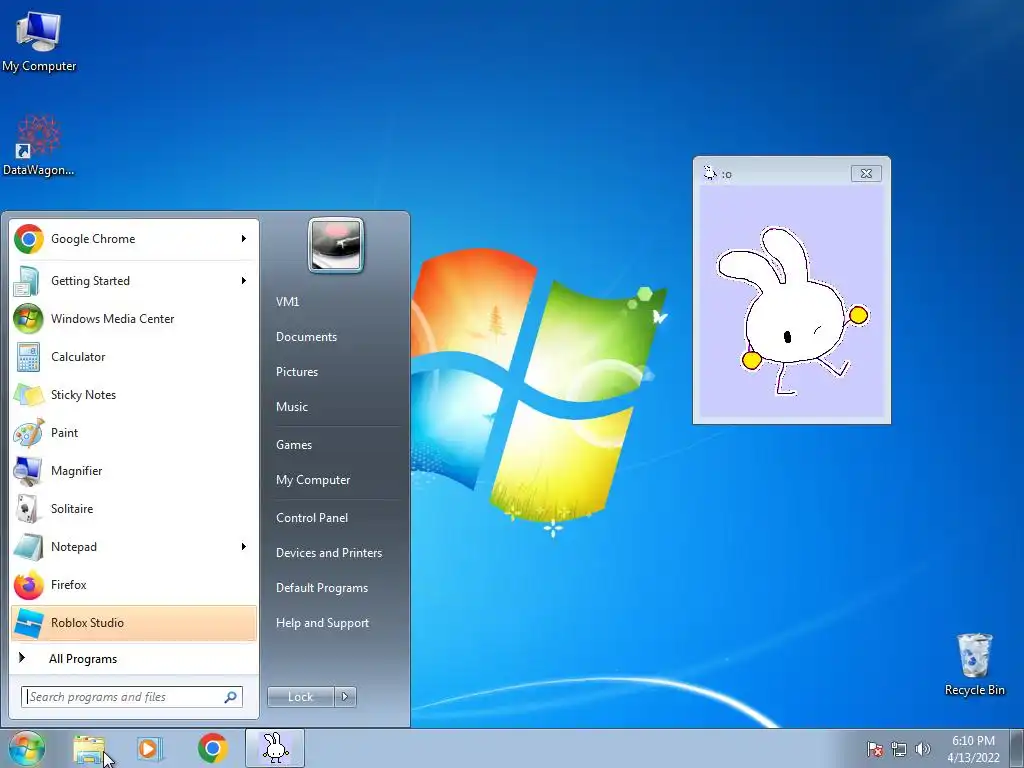Open the Notepad icon
Screen dimensions: 1024x768
click(29, 547)
